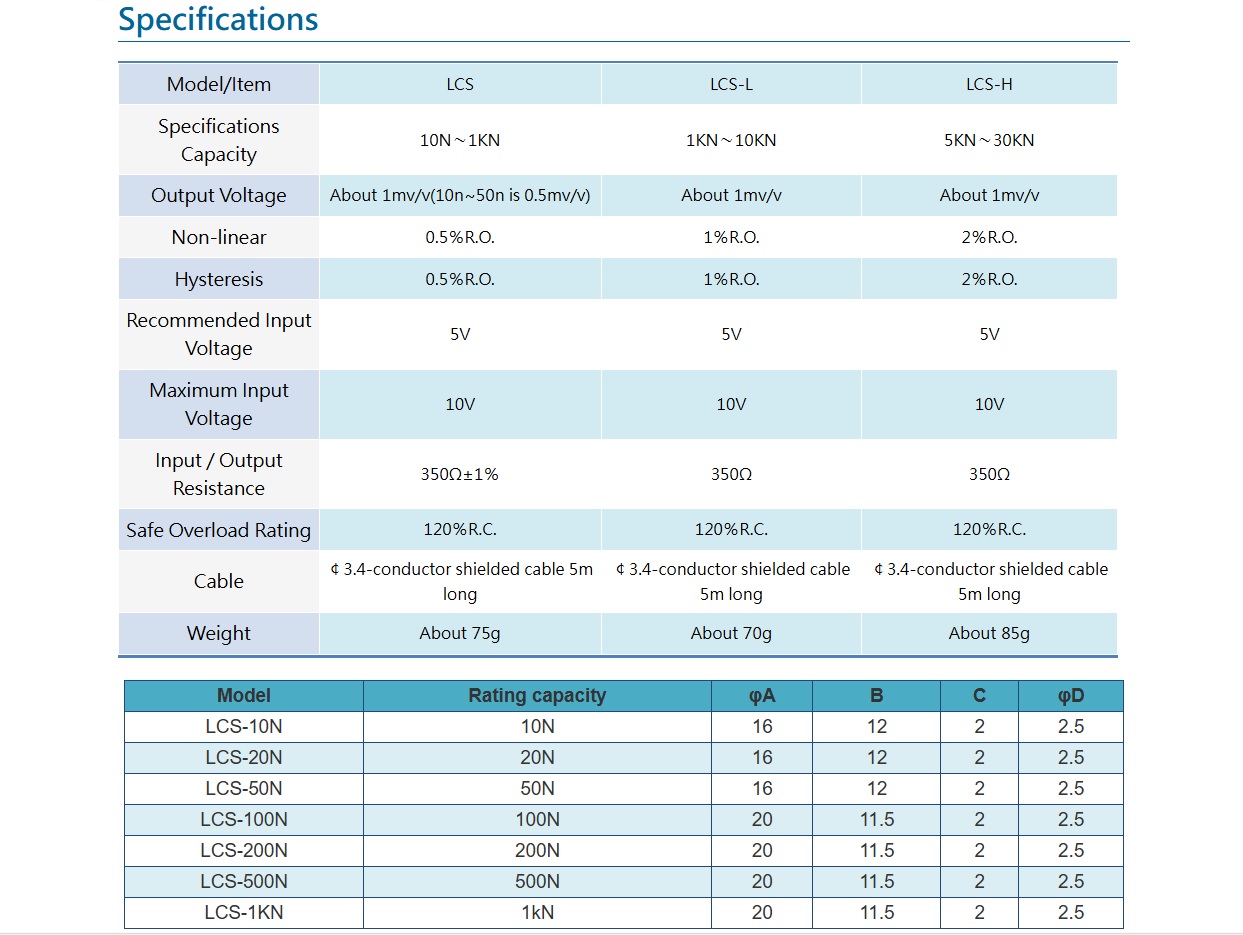Click φA value "16" in LCS-20N row
This screenshot has height=935, width=1243.
762,758
